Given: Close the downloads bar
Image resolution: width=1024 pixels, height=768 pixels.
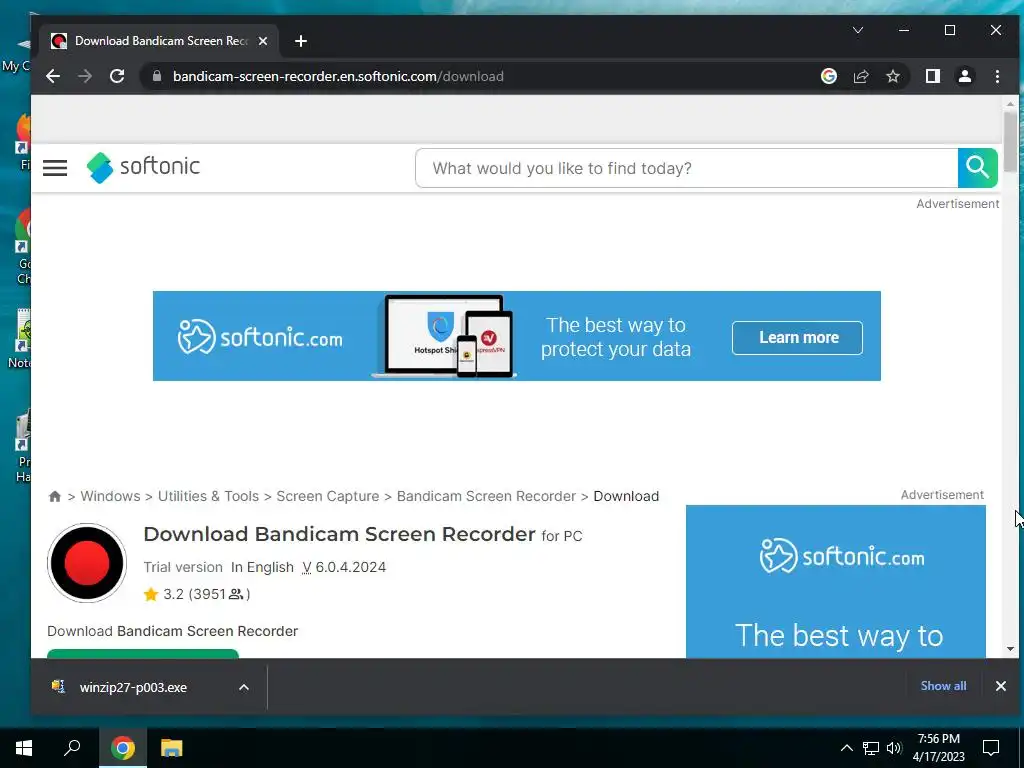Looking at the screenshot, I should (1000, 686).
